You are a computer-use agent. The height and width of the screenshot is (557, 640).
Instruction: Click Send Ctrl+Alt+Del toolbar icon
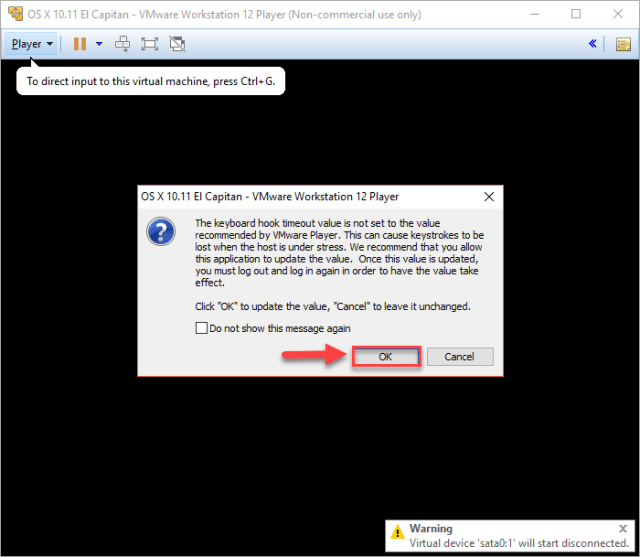coord(122,44)
